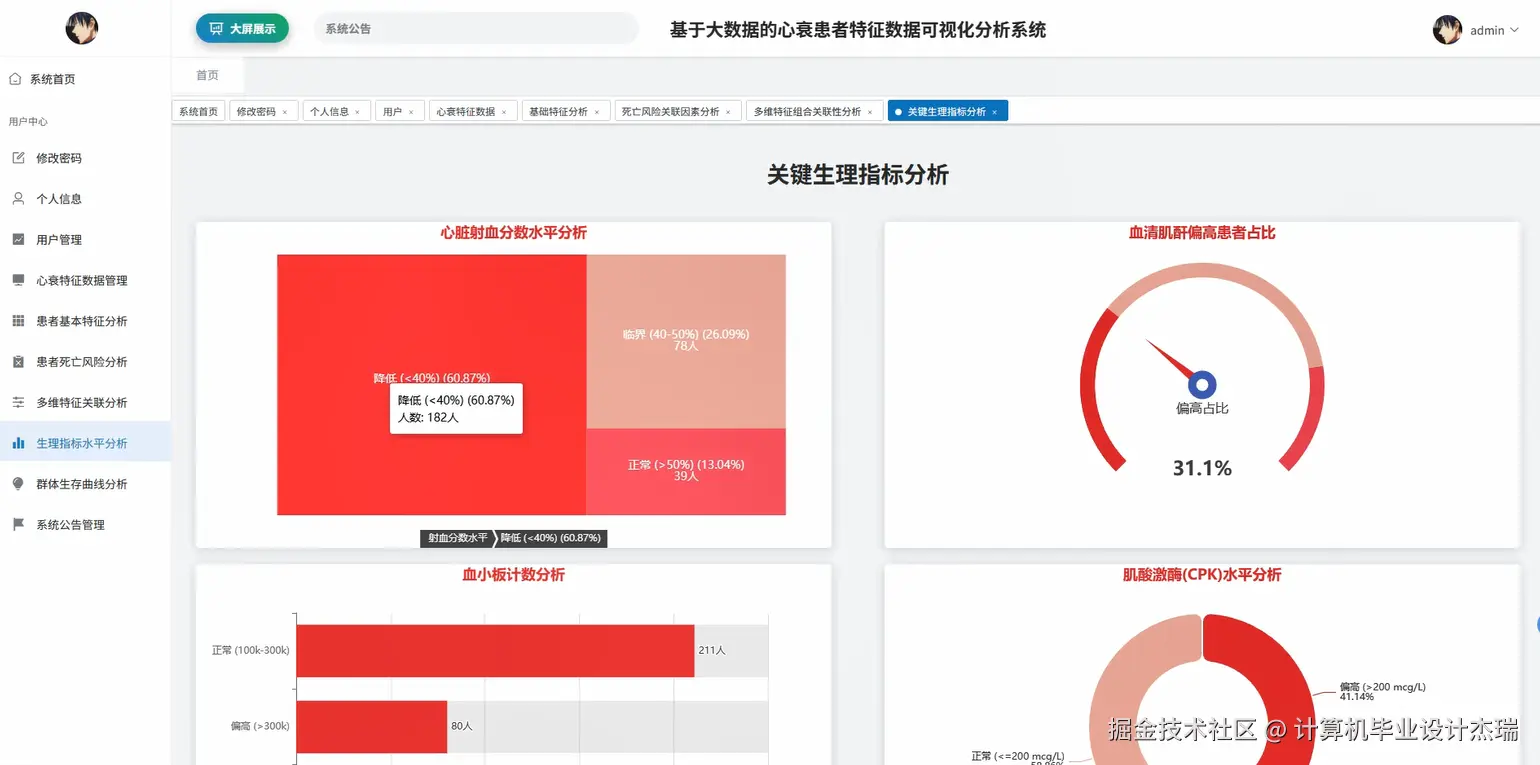Open 系统公告管理 in the sidebar

click(85, 525)
